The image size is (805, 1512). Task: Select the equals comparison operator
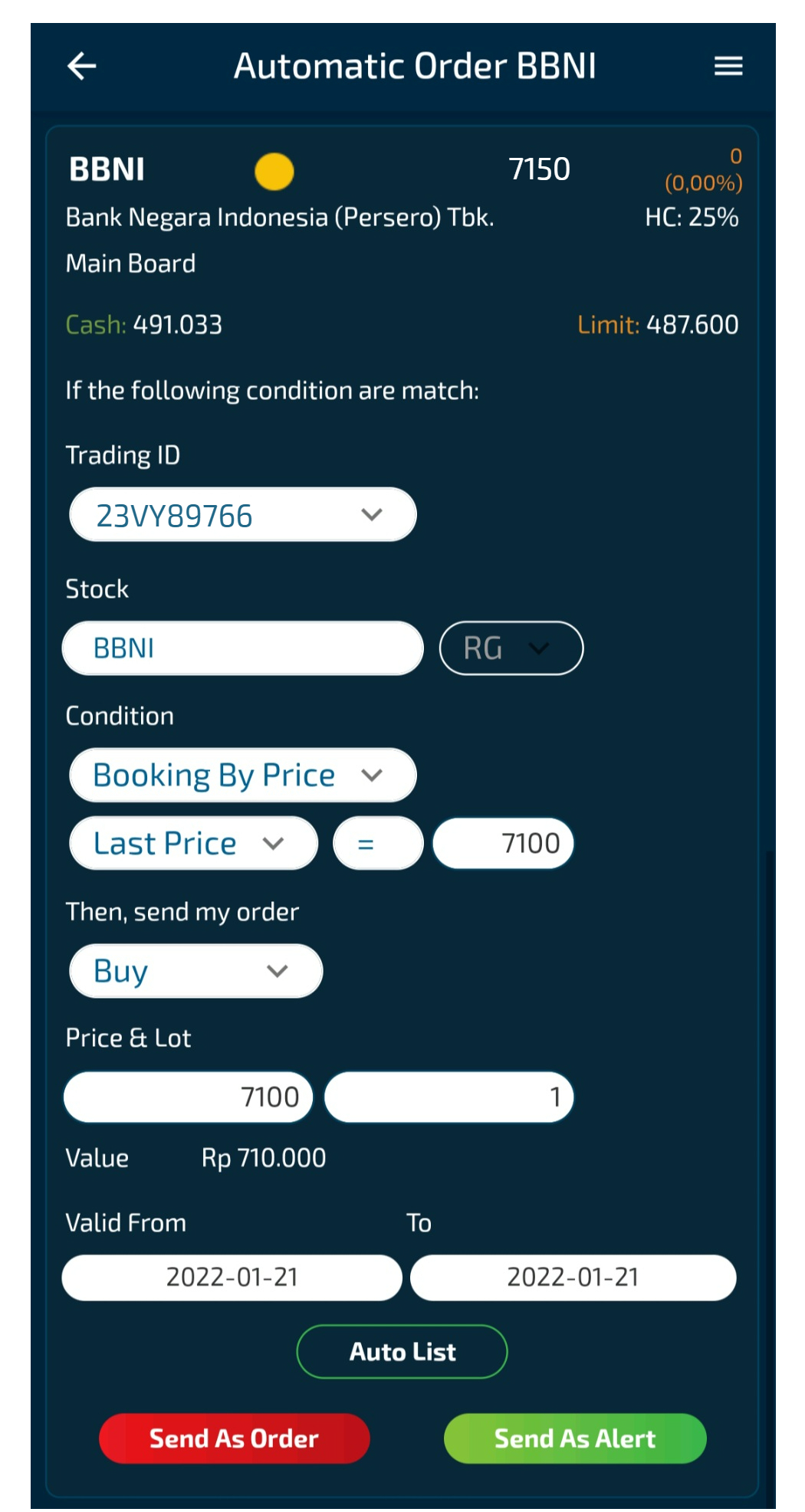(x=377, y=843)
